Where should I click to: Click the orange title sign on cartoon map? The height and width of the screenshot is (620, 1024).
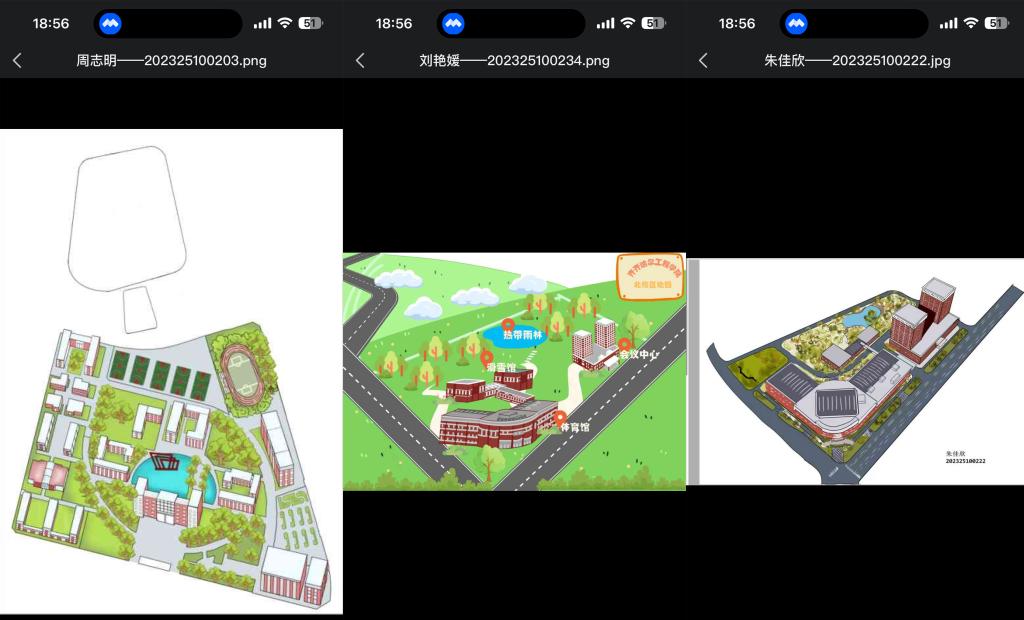coord(650,275)
